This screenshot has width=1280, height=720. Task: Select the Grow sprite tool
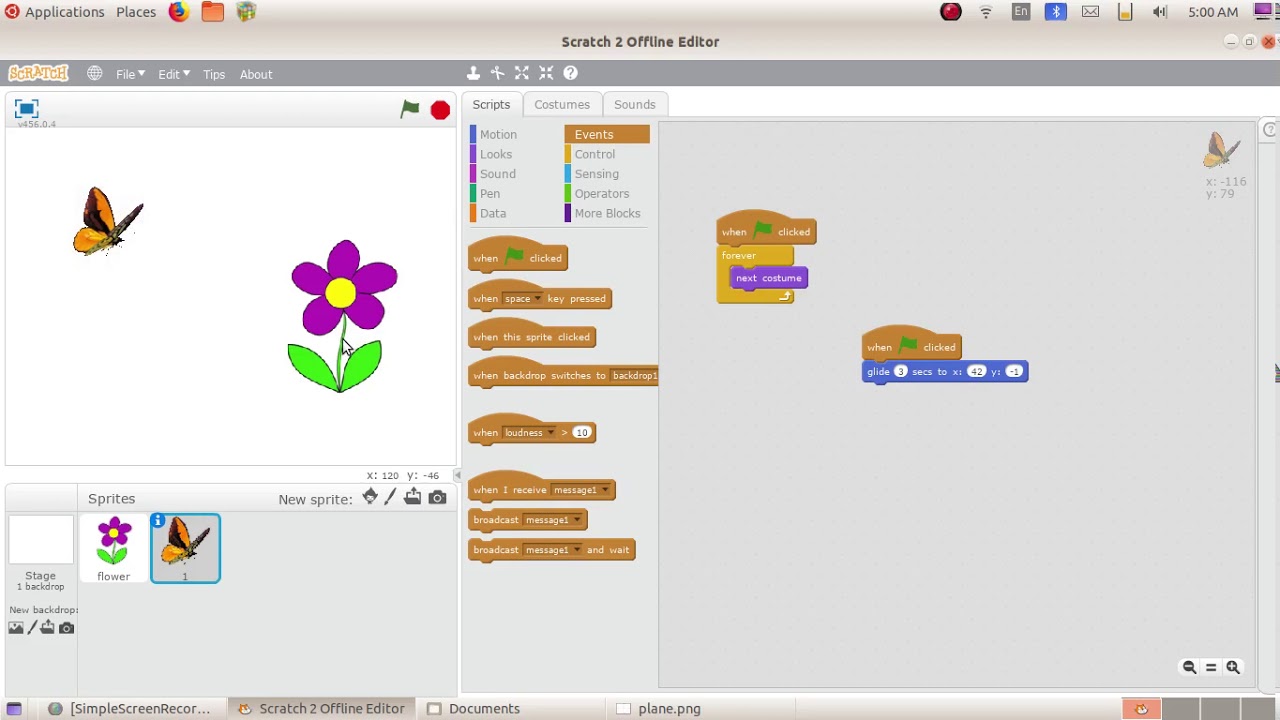click(522, 73)
